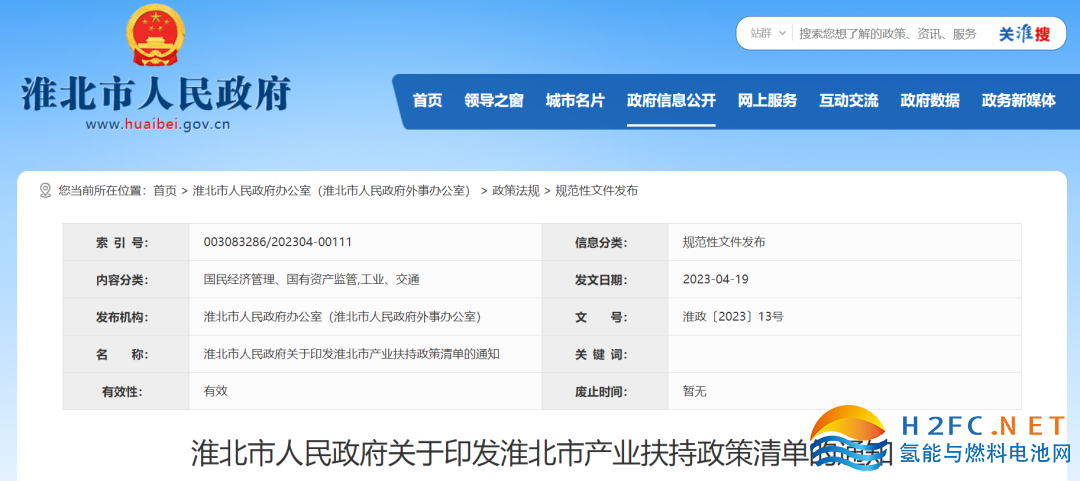Viewport: 1080px width, 481px height.
Task: Click 淮北市人民政府办公室 breadcrumb link
Action: (x=331, y=191)
